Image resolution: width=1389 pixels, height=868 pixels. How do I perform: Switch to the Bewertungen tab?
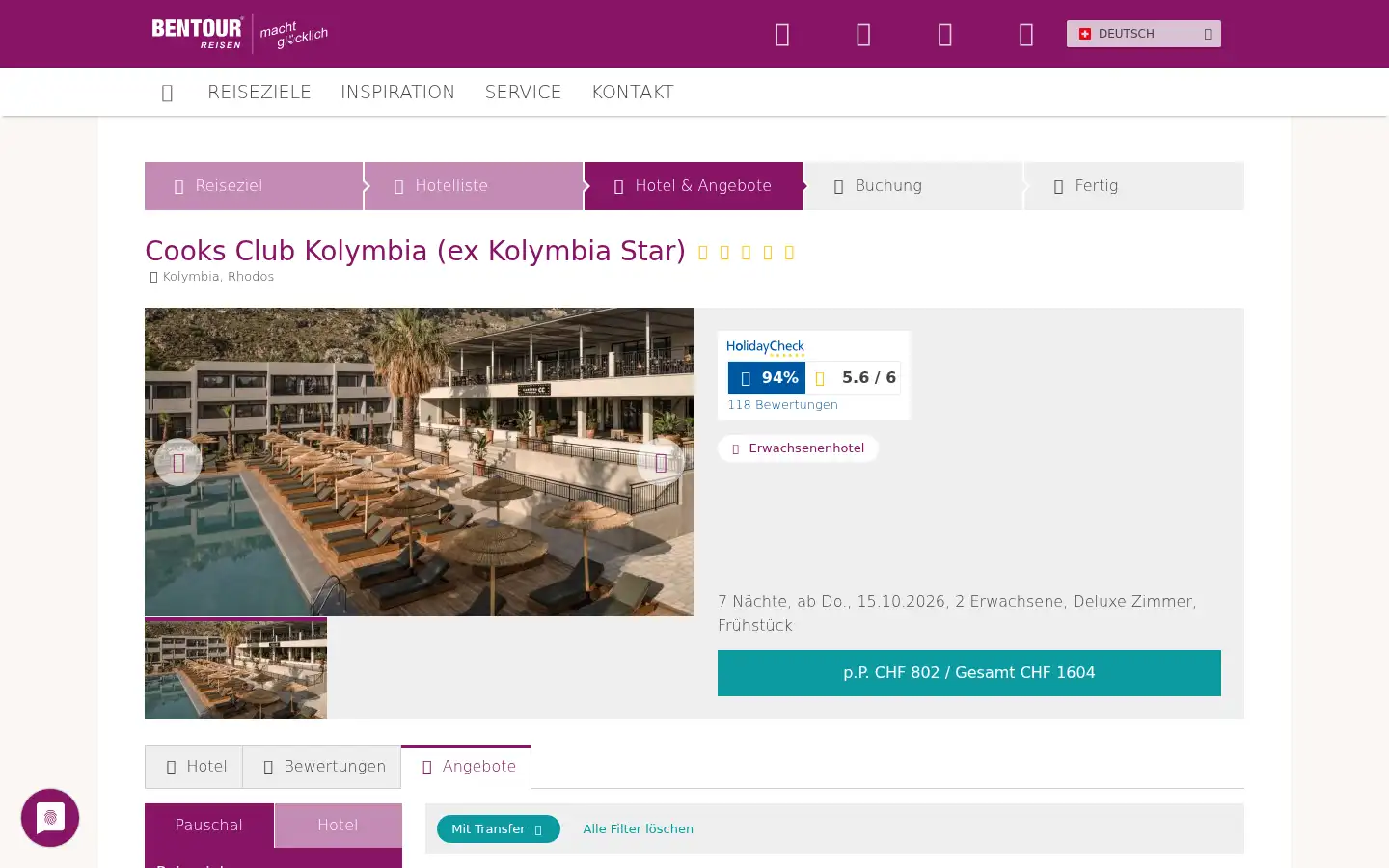[322, 767]
